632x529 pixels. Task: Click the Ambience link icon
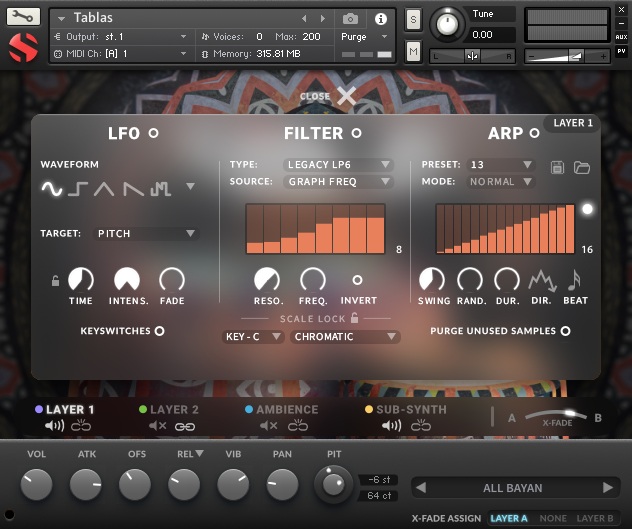(x=298, y=426)
